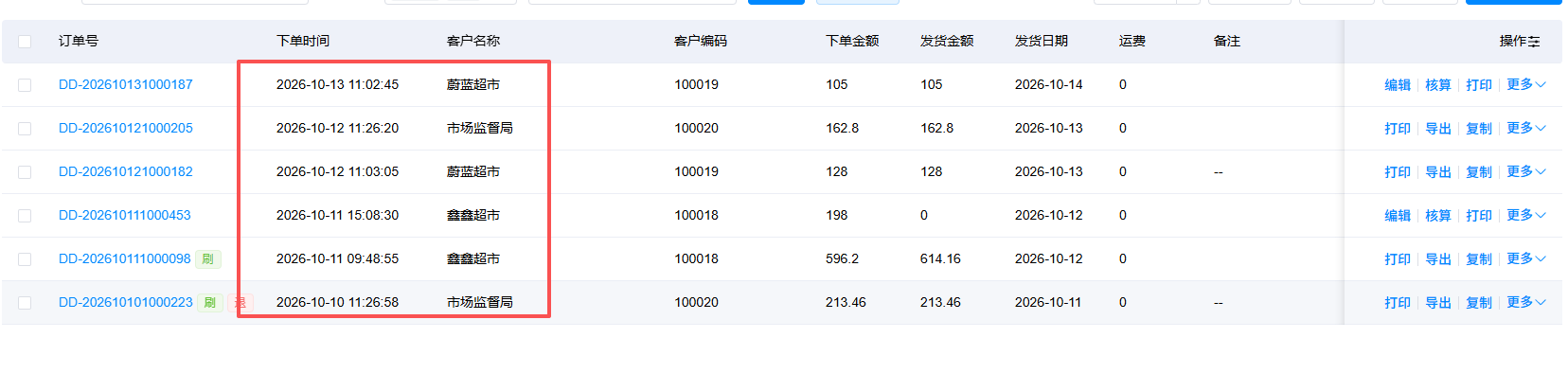Open order link DD-202610101000223
The width and height of the screenshot is (1568, 391).
click(126, 302)
